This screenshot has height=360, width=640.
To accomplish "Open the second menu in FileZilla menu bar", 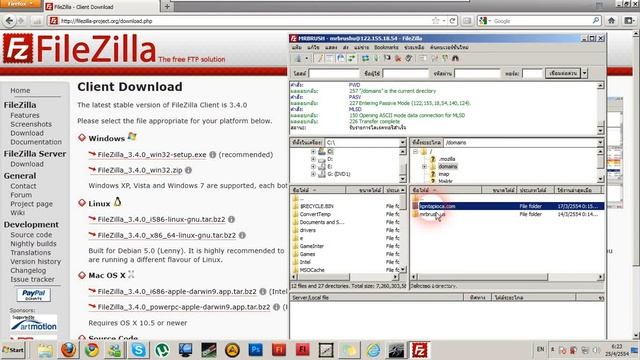I will click(x=313, y=47).
